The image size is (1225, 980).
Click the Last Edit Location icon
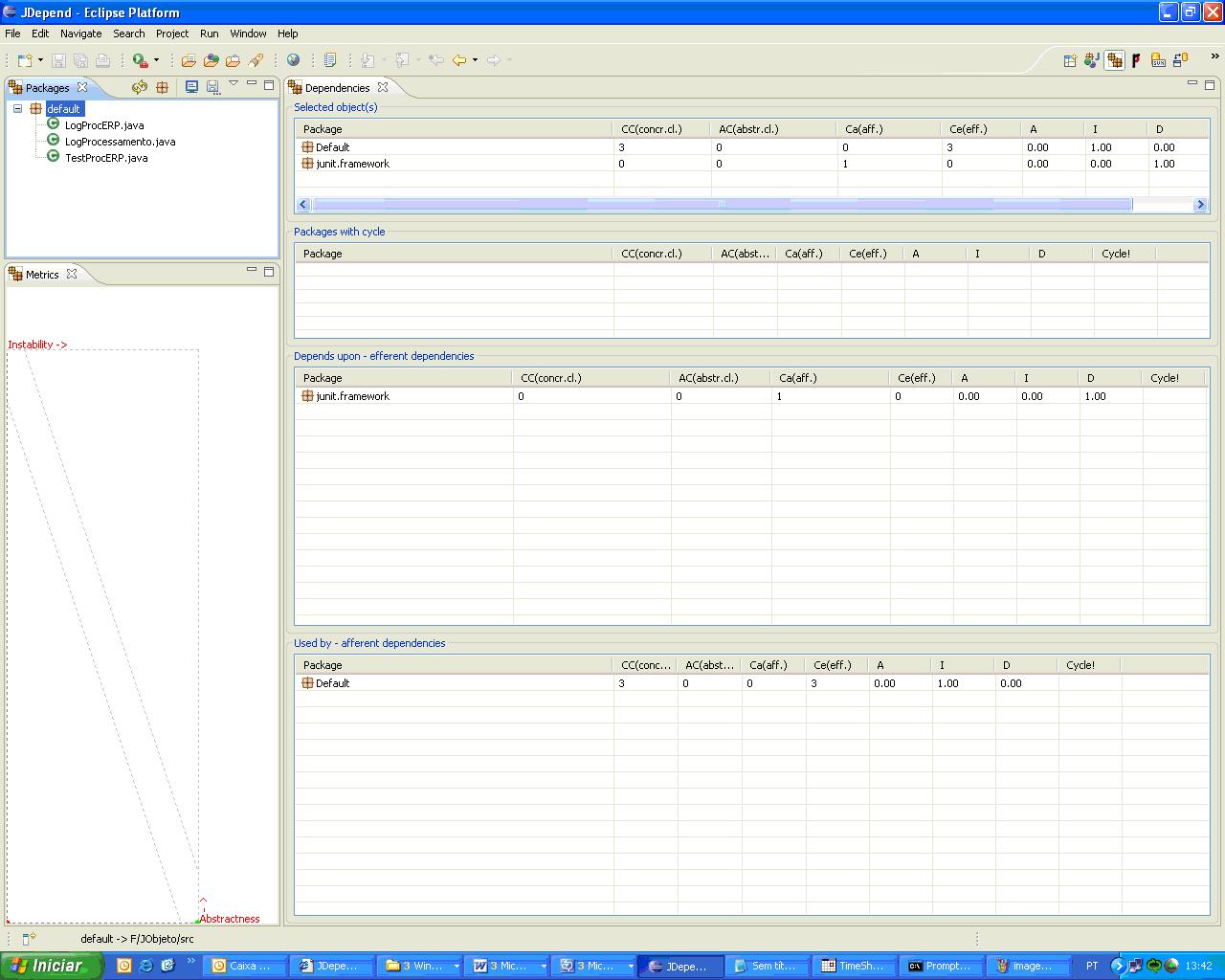click(x=436, y=60)
